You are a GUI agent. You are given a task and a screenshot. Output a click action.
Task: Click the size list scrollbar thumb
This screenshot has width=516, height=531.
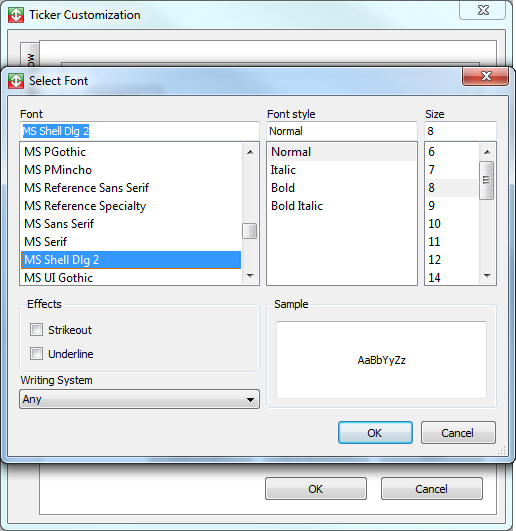point(487,180)
